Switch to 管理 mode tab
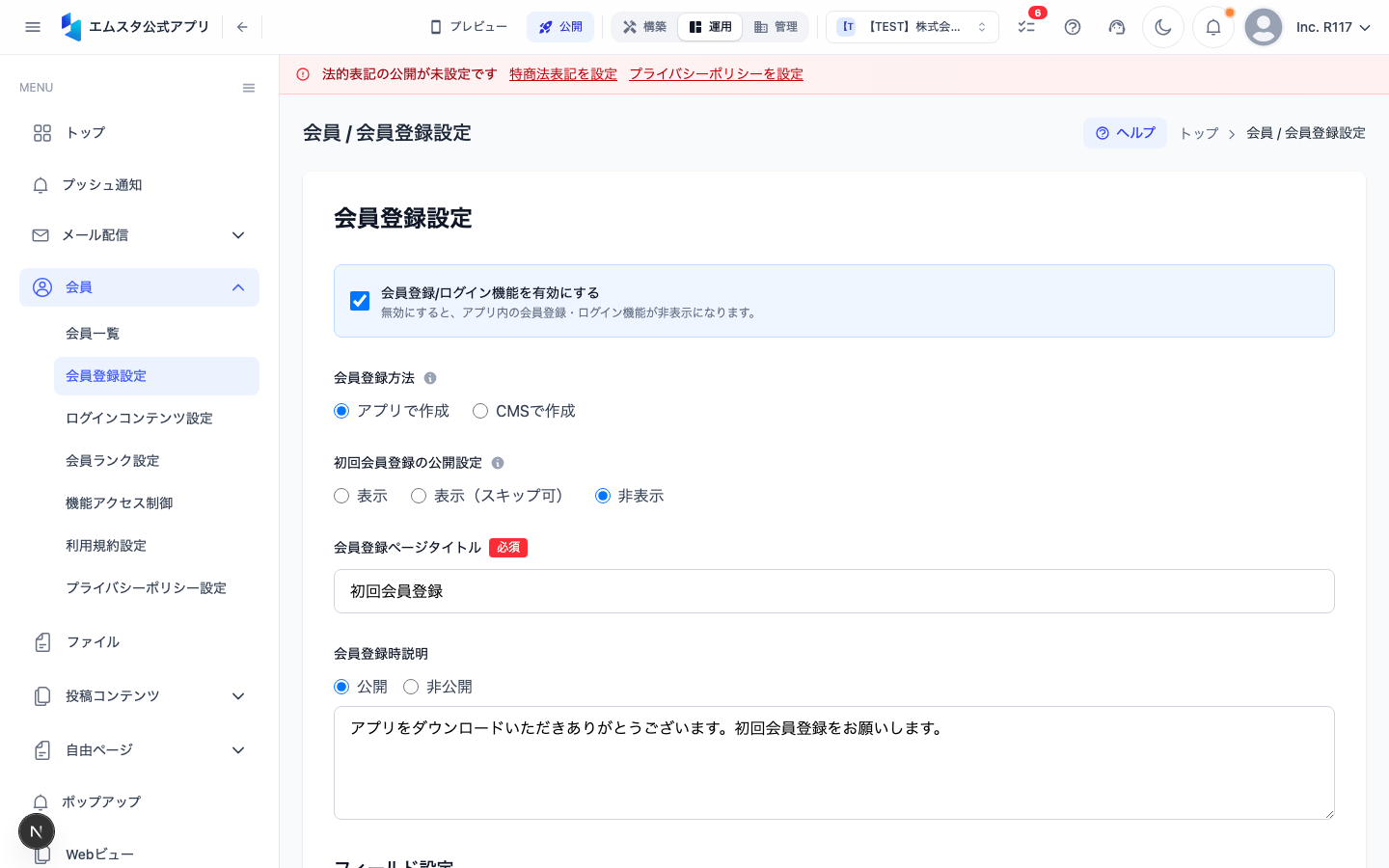This screenshot has height=868, width=1389. click(x=776, y=27)
